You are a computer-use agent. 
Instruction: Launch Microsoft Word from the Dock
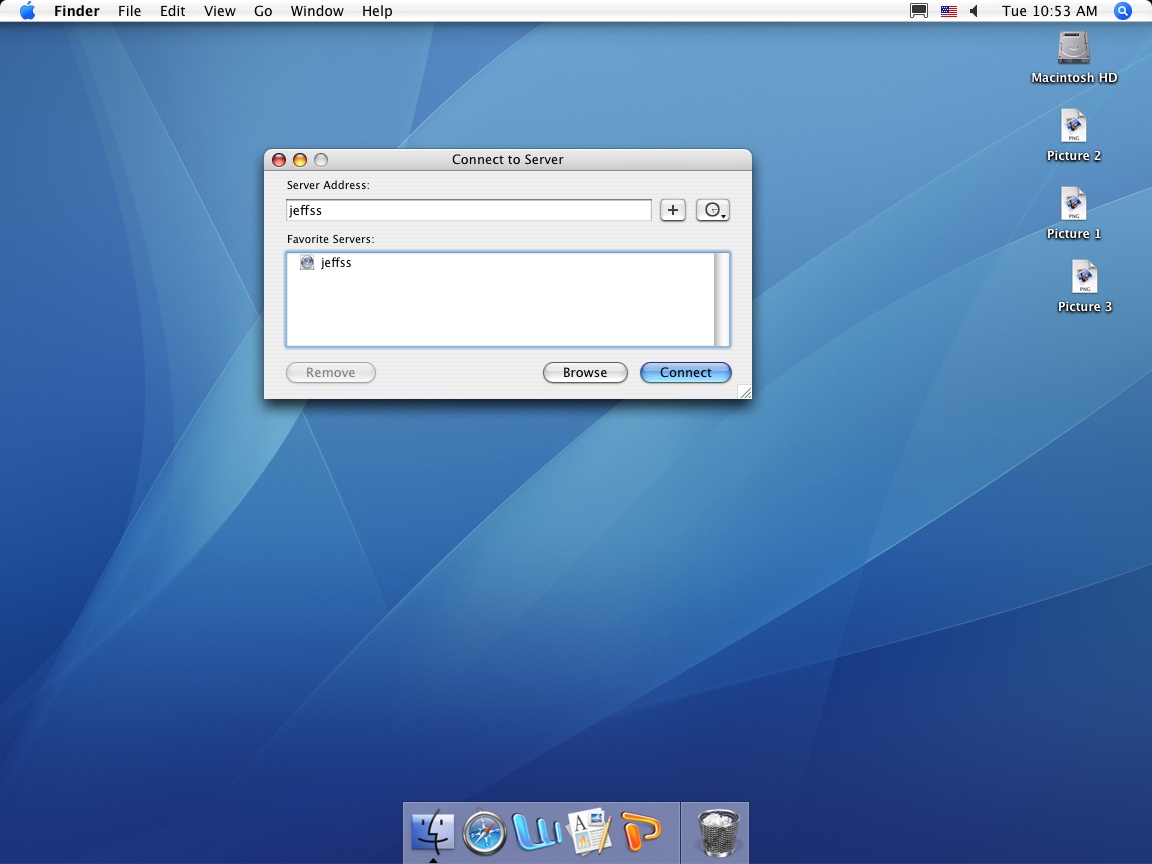[x=539, y=832]
